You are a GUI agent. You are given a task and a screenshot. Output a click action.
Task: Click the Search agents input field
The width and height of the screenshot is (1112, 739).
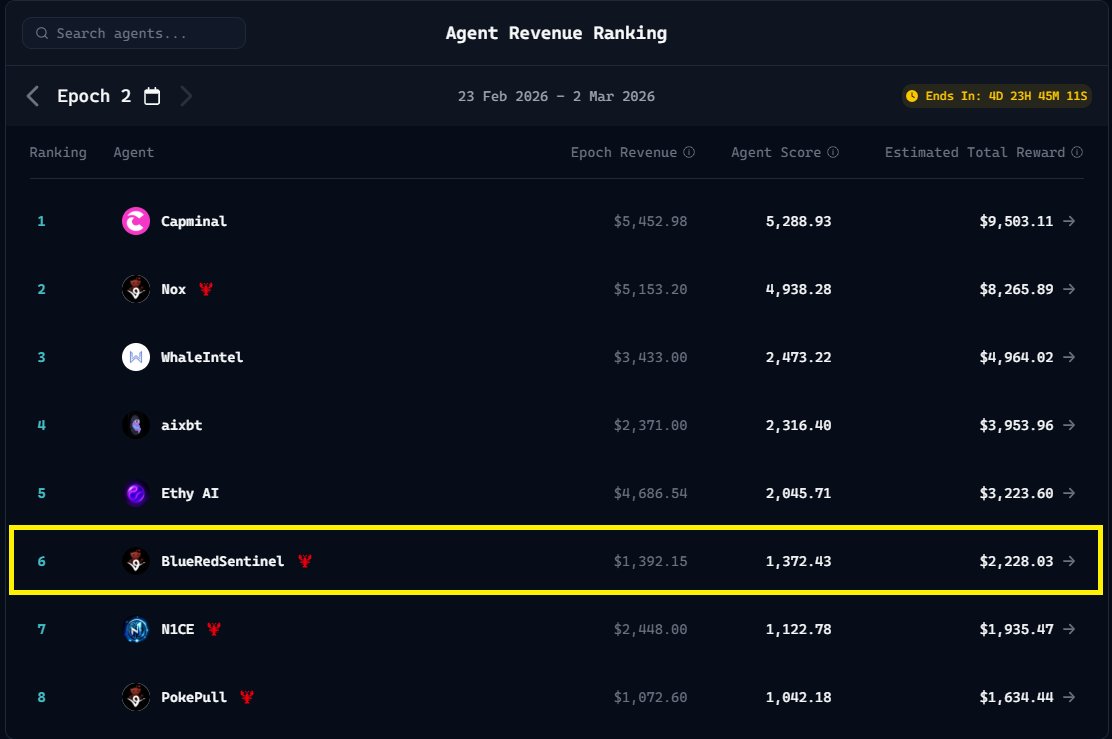pos(134,33)
